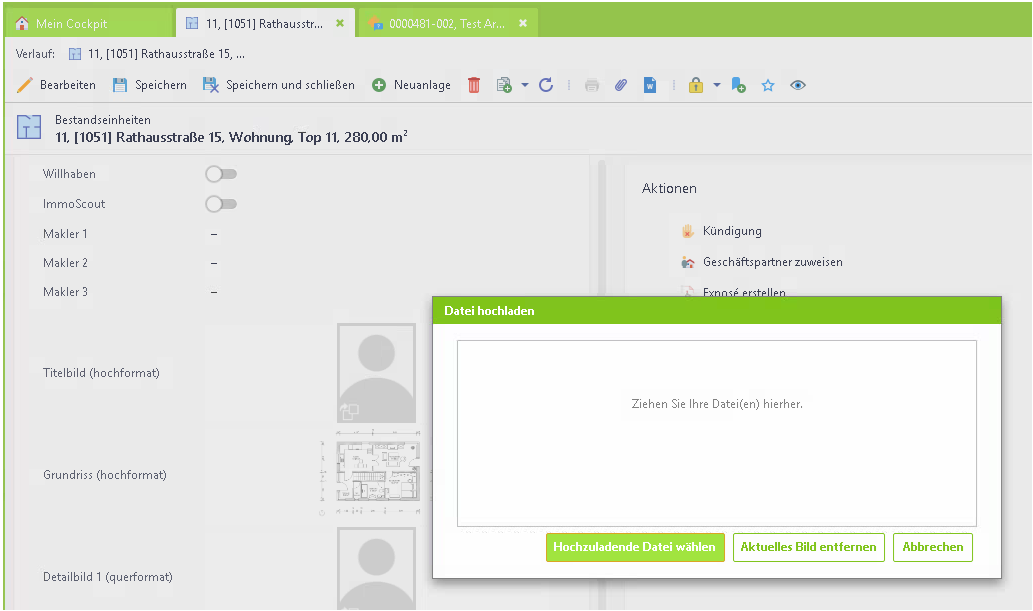This screenshot has height=611, width=1033.
Task: Toggle the Willhaben switch
Action: coord(221,174)
